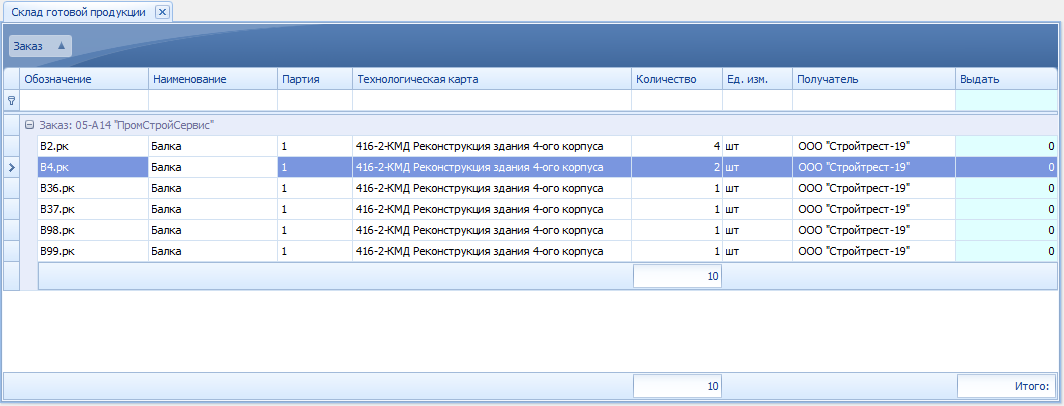Image resolution: width=1064 pixels, height=406 pixels.
Task: Click the grid footer total 10
Action: point(677,386)
